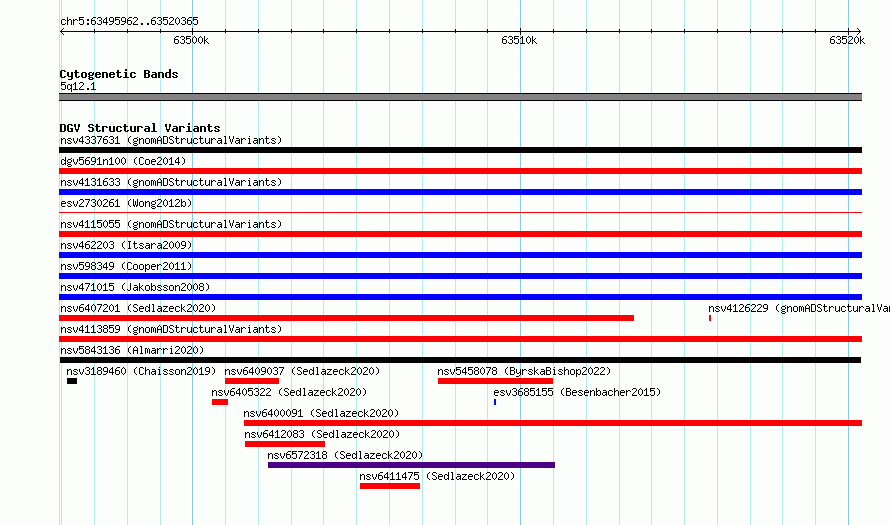This screenshot has width=890, height=525.
Task: Click the thin red esv2730261 line
Action: coord(460,213)
